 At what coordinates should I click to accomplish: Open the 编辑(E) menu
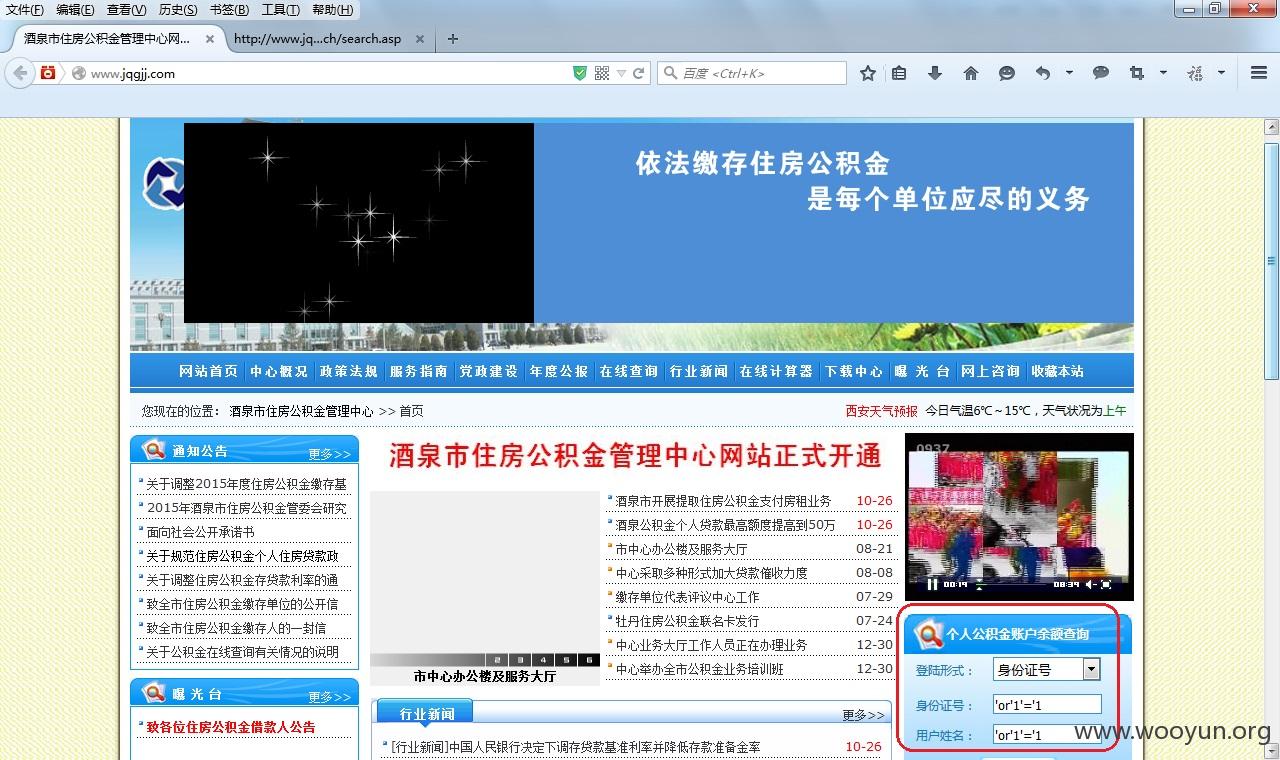pos(76,10)
